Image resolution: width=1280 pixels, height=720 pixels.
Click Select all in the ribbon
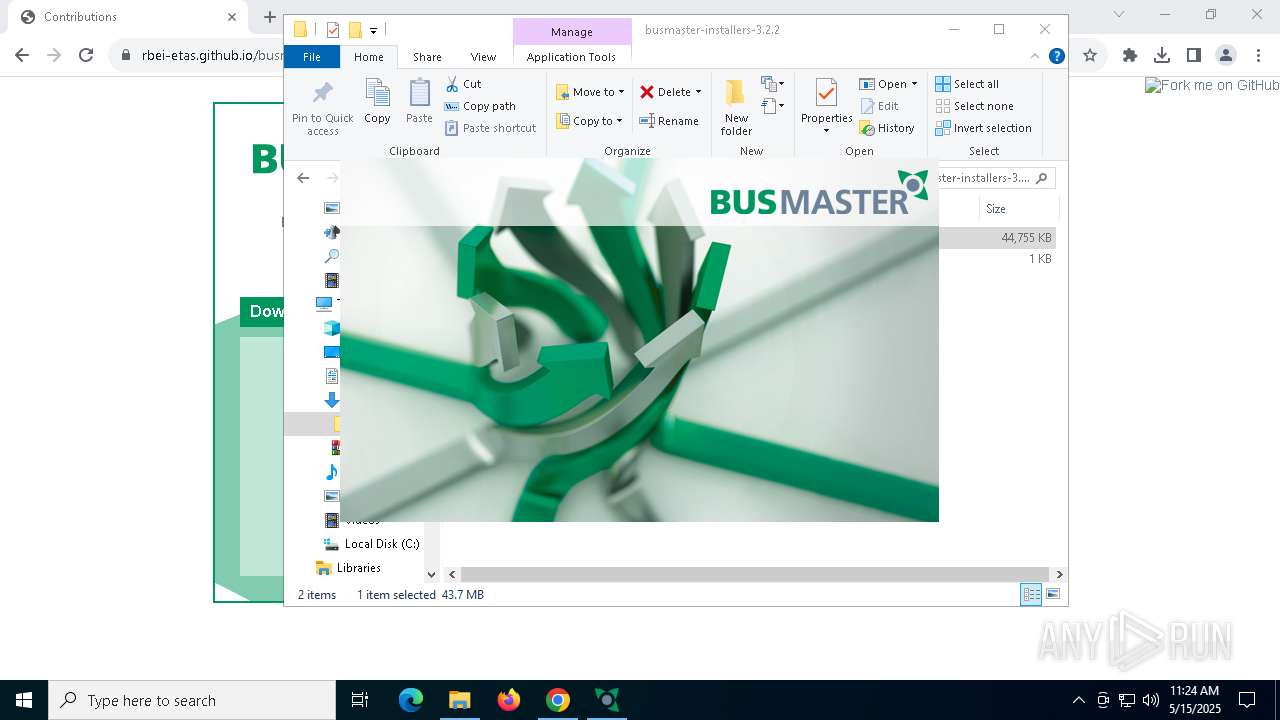[x=967, y=84]
